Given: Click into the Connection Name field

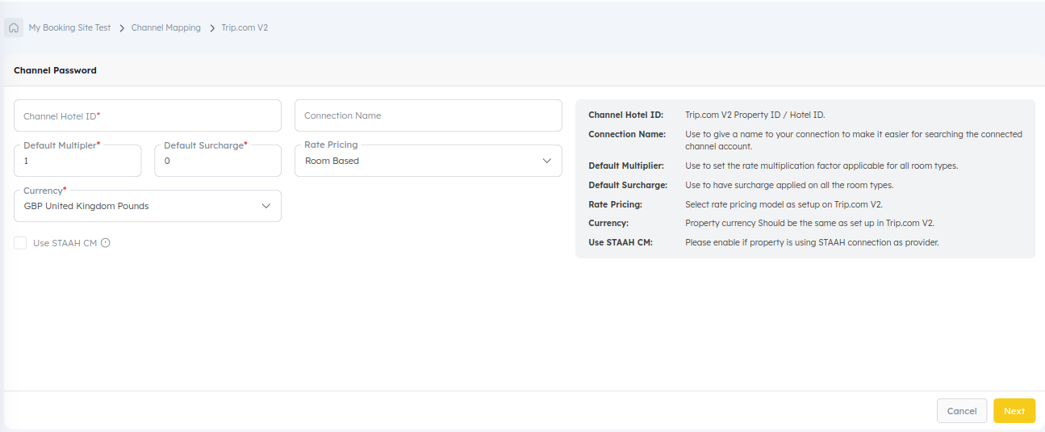Looking at the screenshot, I should pos(428,116).
